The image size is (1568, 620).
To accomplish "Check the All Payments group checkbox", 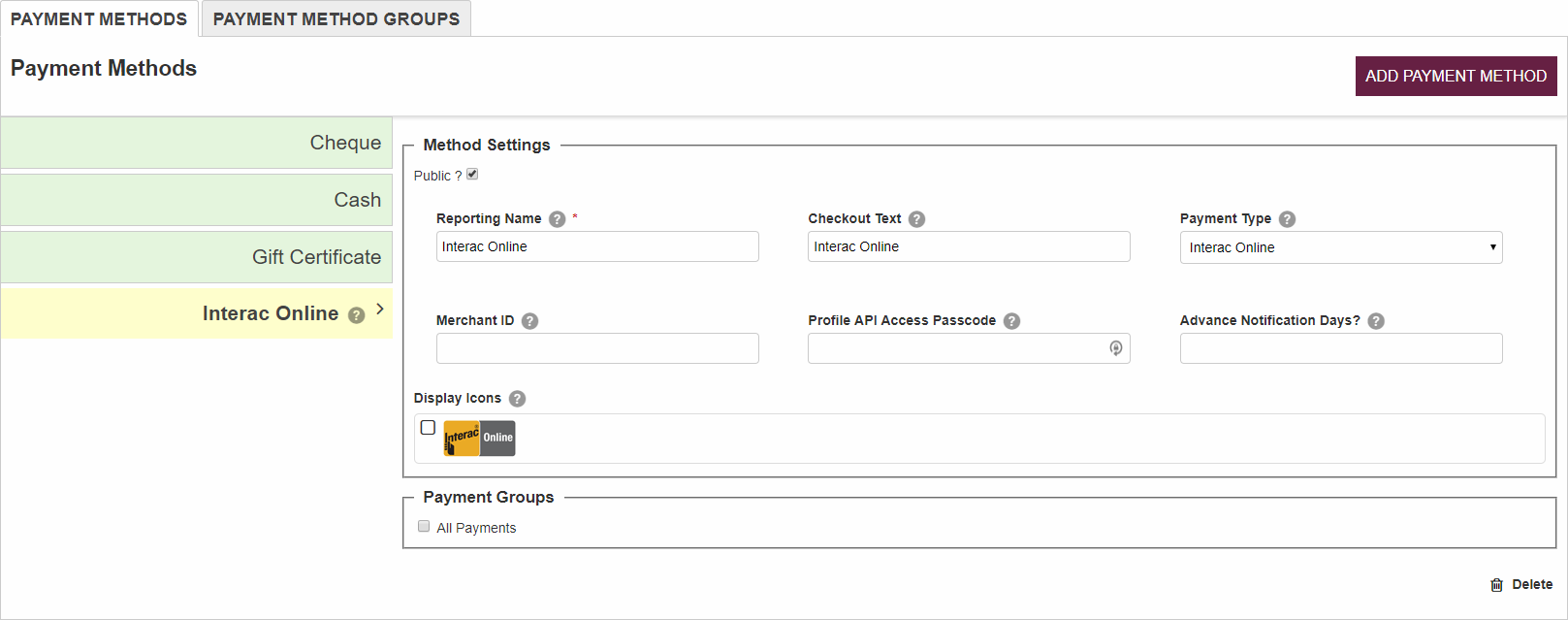I will coord(424,527).
